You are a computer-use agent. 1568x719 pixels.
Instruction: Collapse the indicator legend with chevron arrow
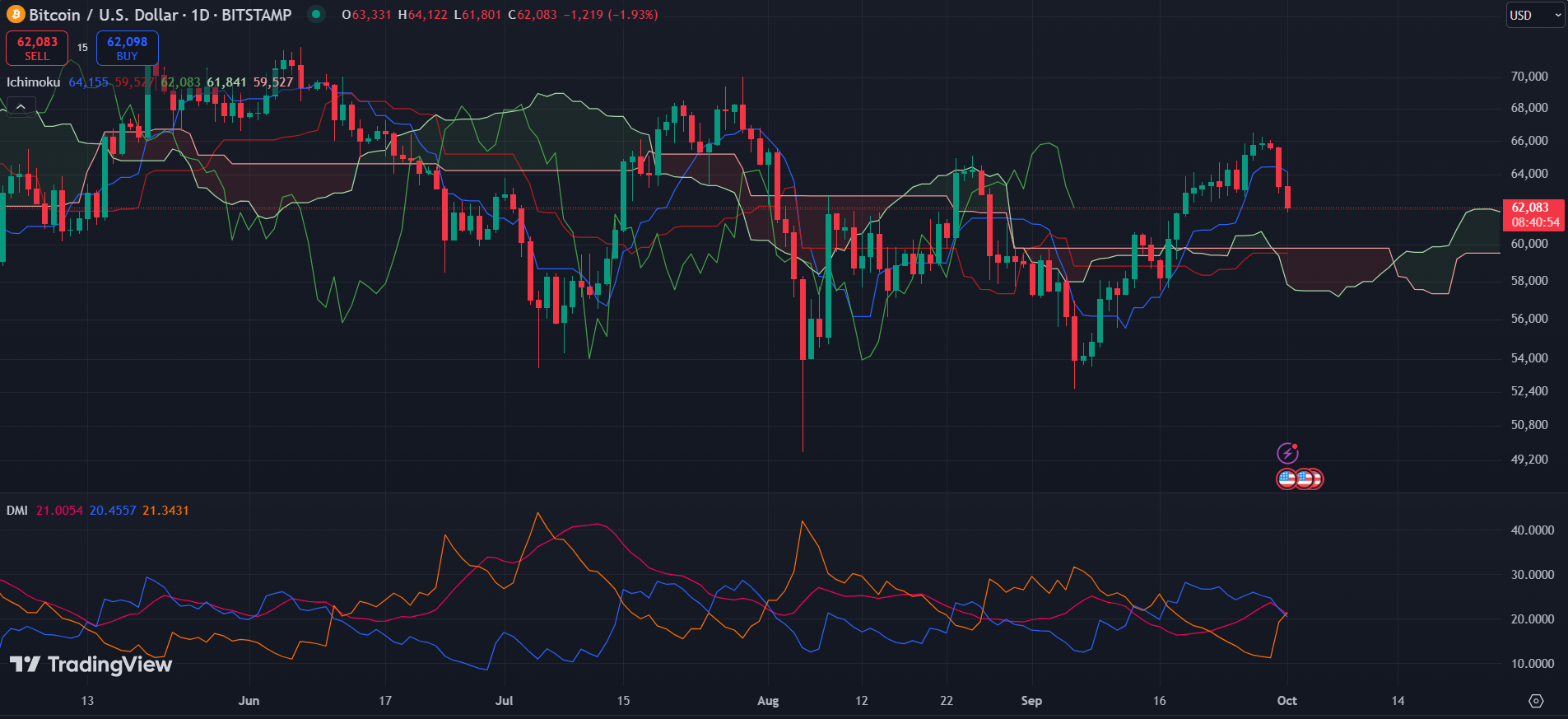[21, 106]
